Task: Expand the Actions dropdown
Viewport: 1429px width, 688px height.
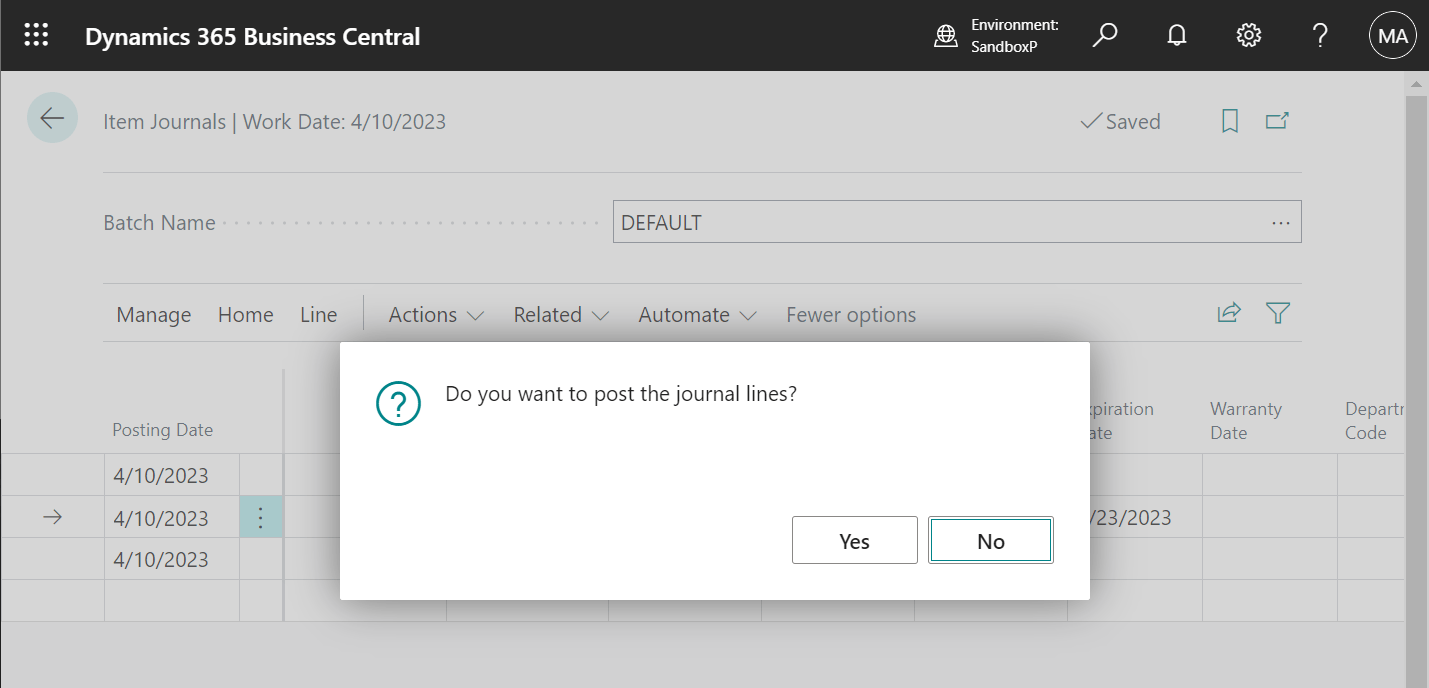Action: (434, 314)
